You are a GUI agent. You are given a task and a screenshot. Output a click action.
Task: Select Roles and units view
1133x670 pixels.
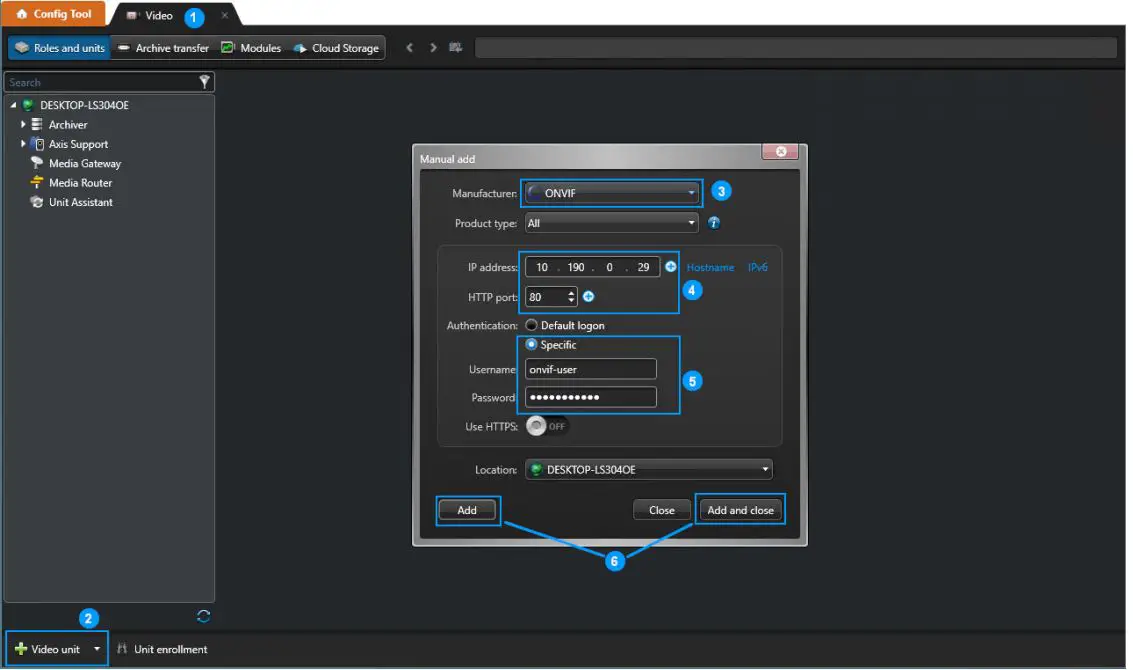click(x=60, y=48)
